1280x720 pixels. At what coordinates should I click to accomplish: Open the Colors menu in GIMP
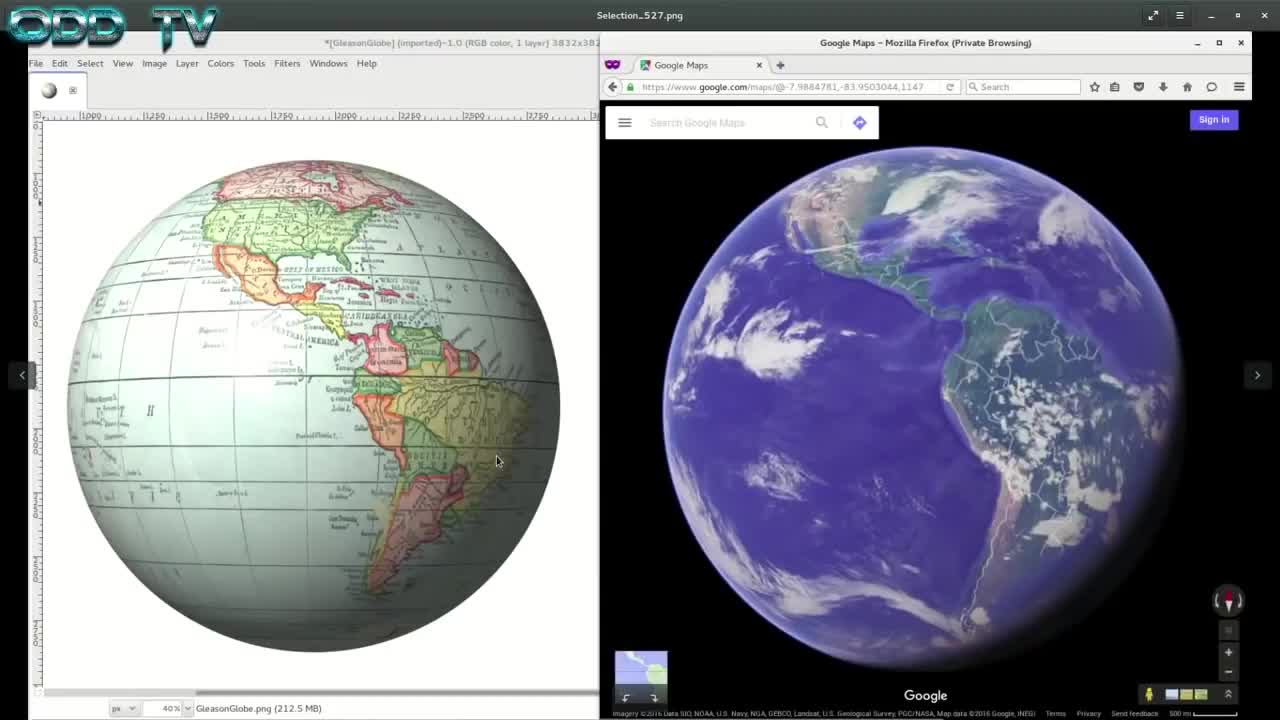[x=220, y=63]
